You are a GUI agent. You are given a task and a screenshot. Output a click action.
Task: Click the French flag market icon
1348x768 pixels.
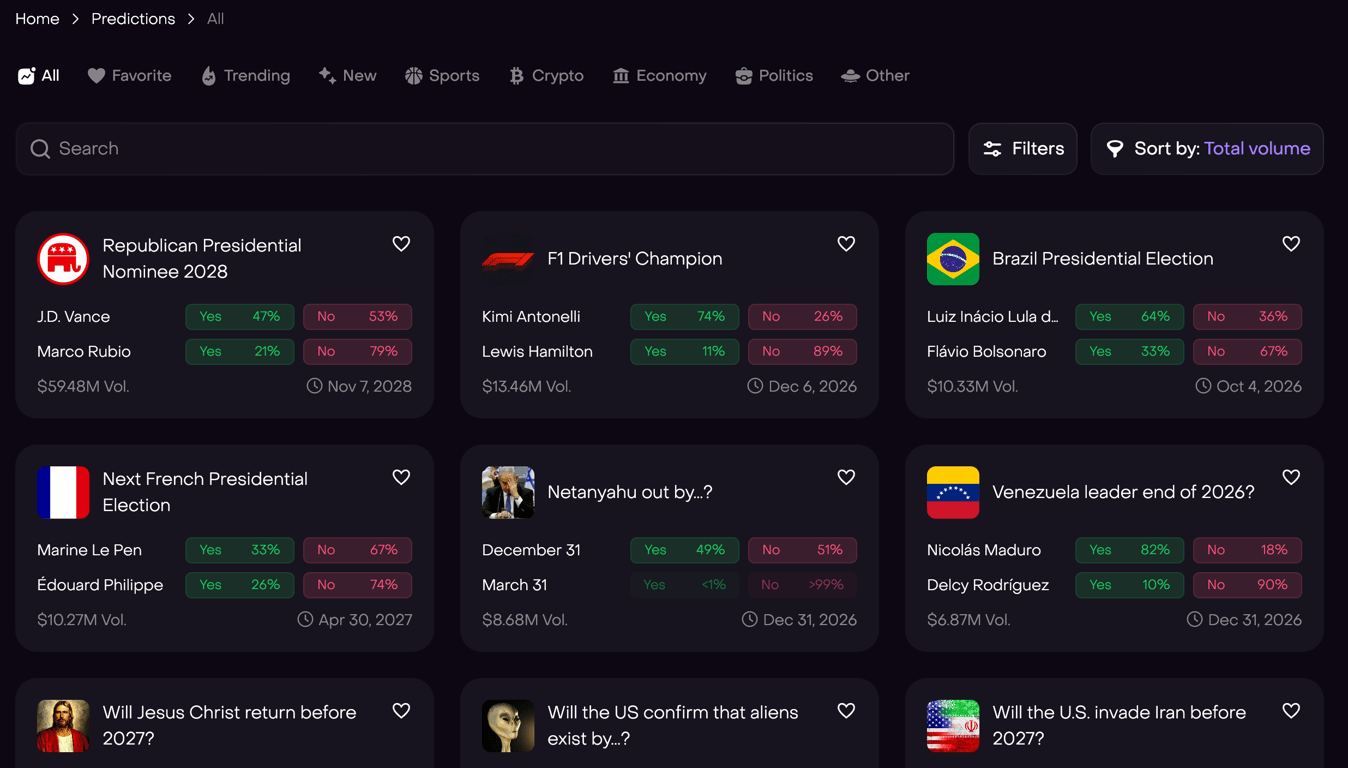pyautogui.click(x=63, y=492)
